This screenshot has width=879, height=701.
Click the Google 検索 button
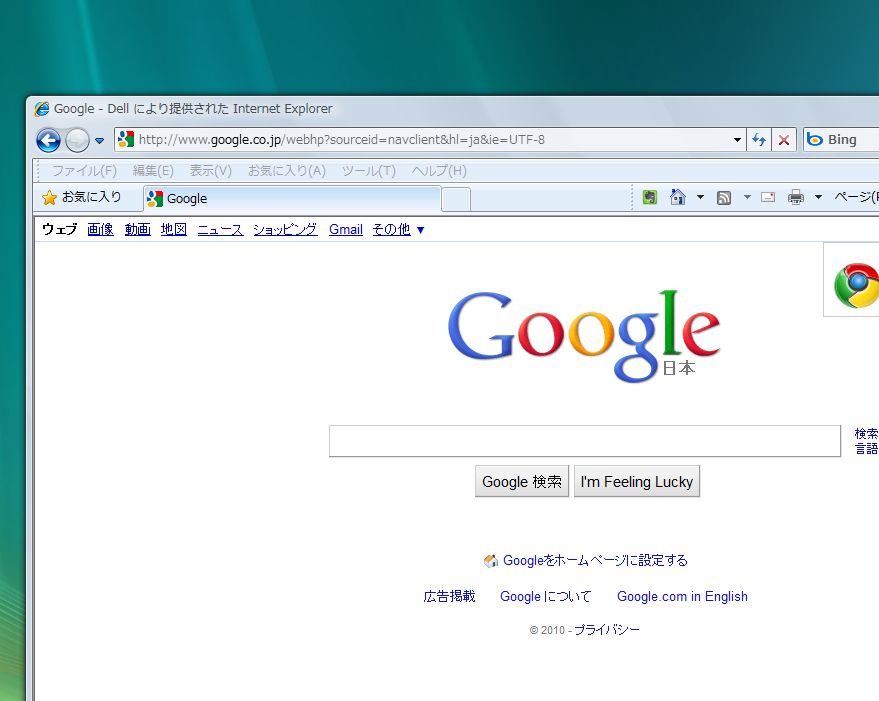click(x=522, y=481)
